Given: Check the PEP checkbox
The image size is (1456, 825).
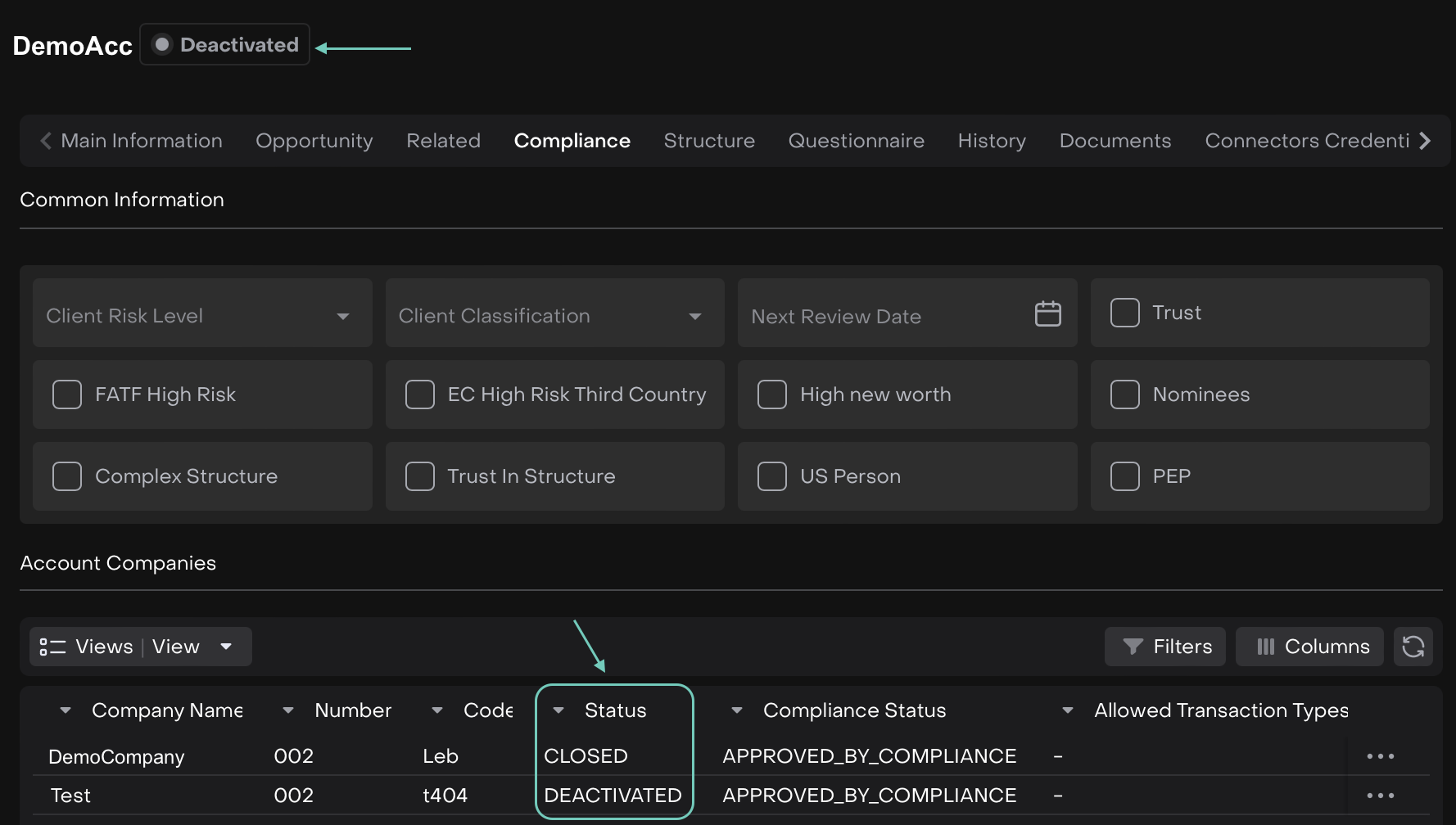Looking at the screenshot, I should point(1124,476).
